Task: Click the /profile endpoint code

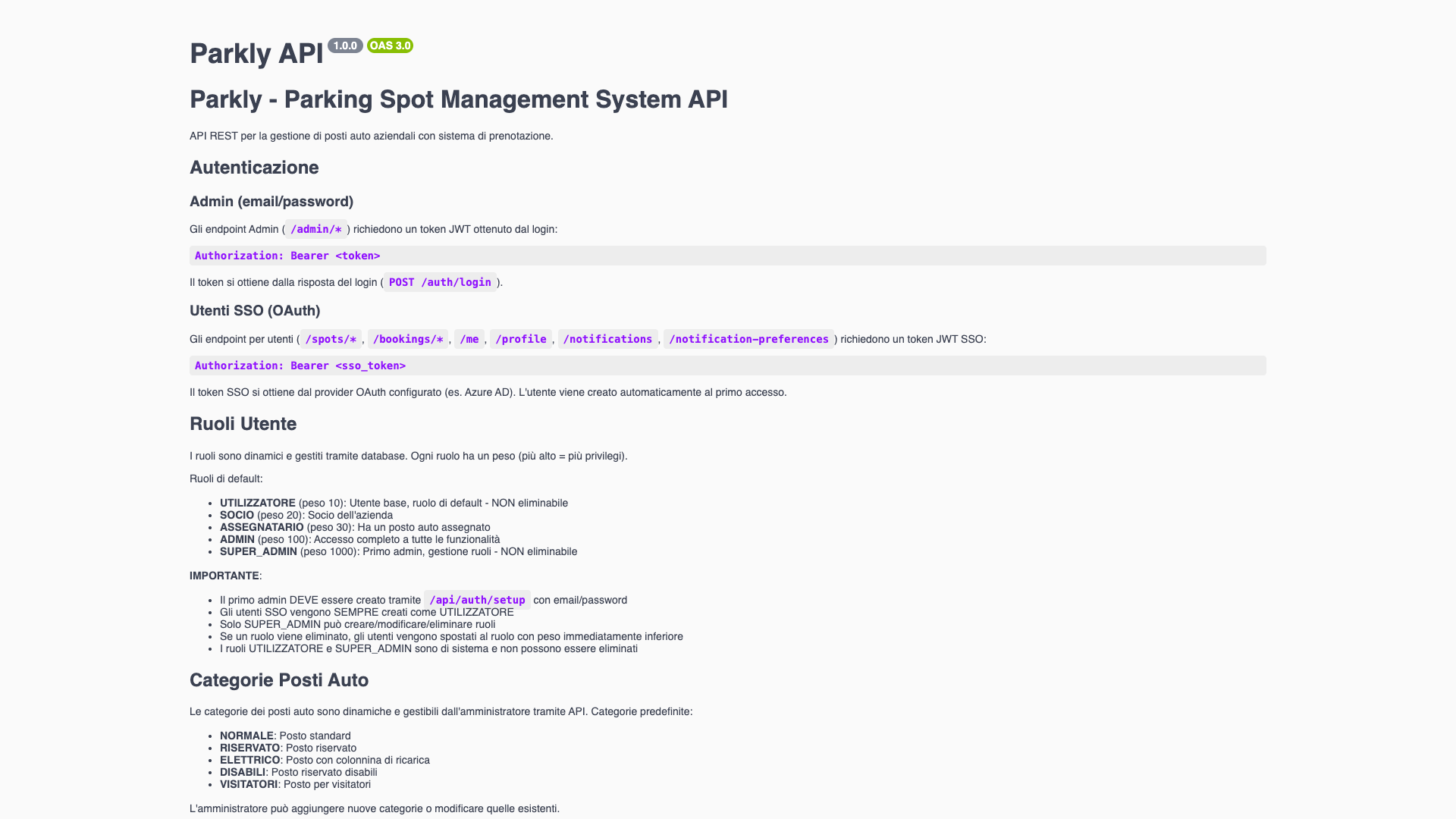Action: click(521, 339)
